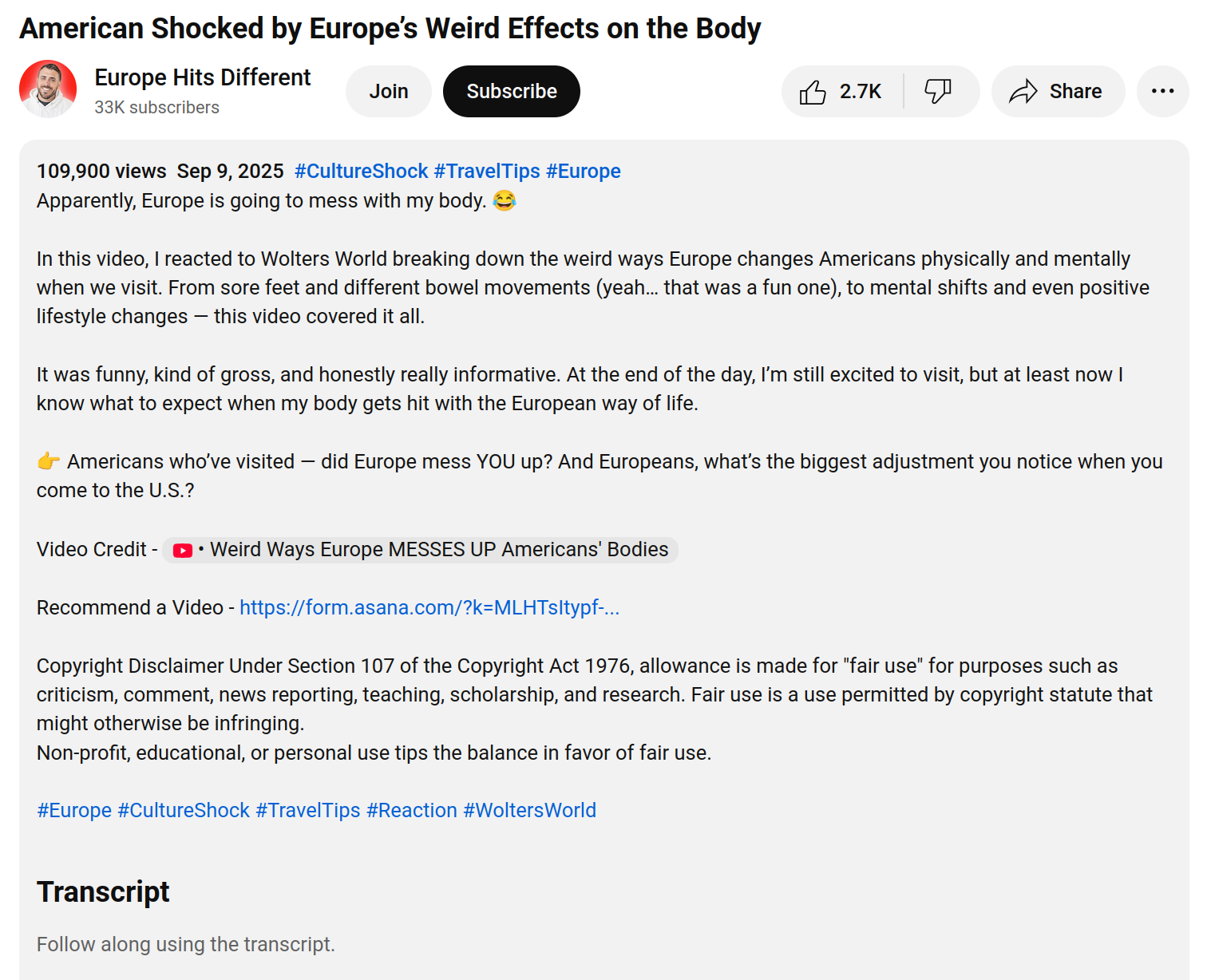Subscribe to the Europe Hits Different channel
The height and width of the screenshot is (980, 1207).
pos(511,91)
